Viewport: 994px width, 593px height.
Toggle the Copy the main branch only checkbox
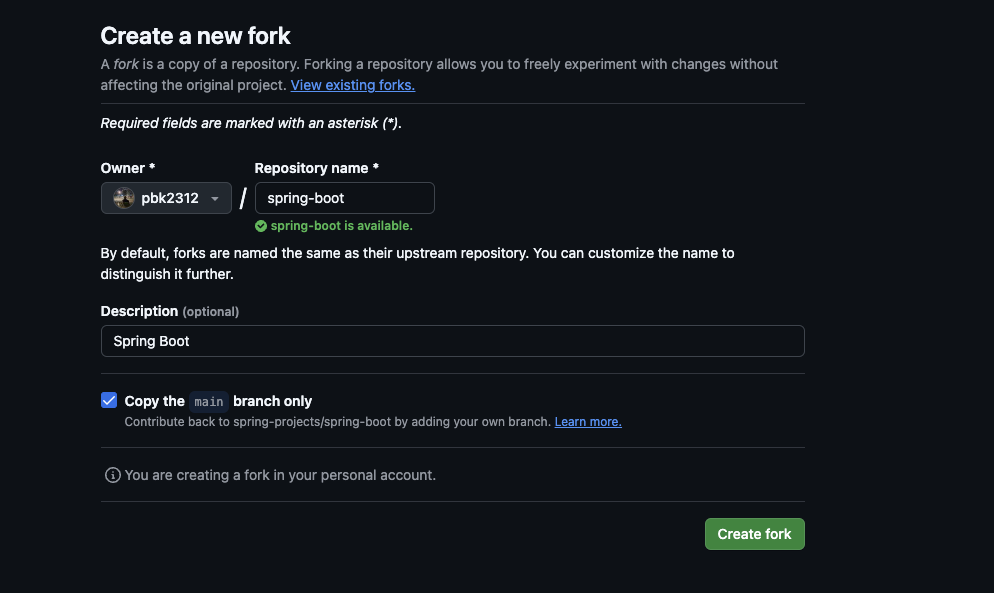[x=109, y=401]
